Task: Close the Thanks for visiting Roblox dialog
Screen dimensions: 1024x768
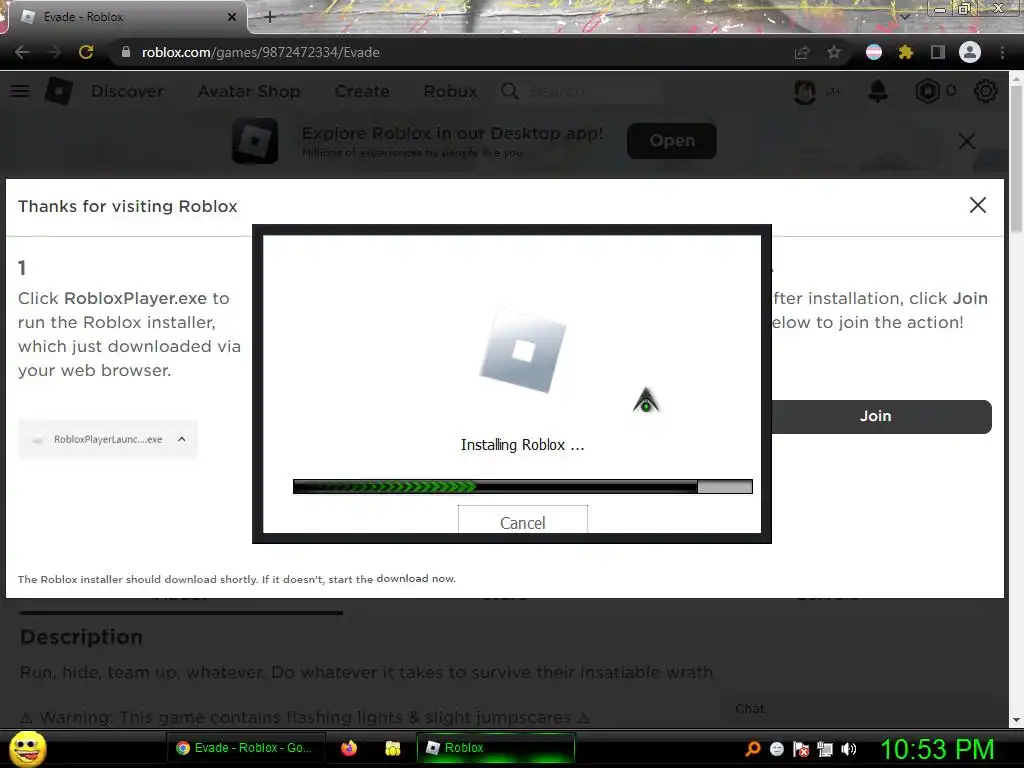Action: pos(978,205)
